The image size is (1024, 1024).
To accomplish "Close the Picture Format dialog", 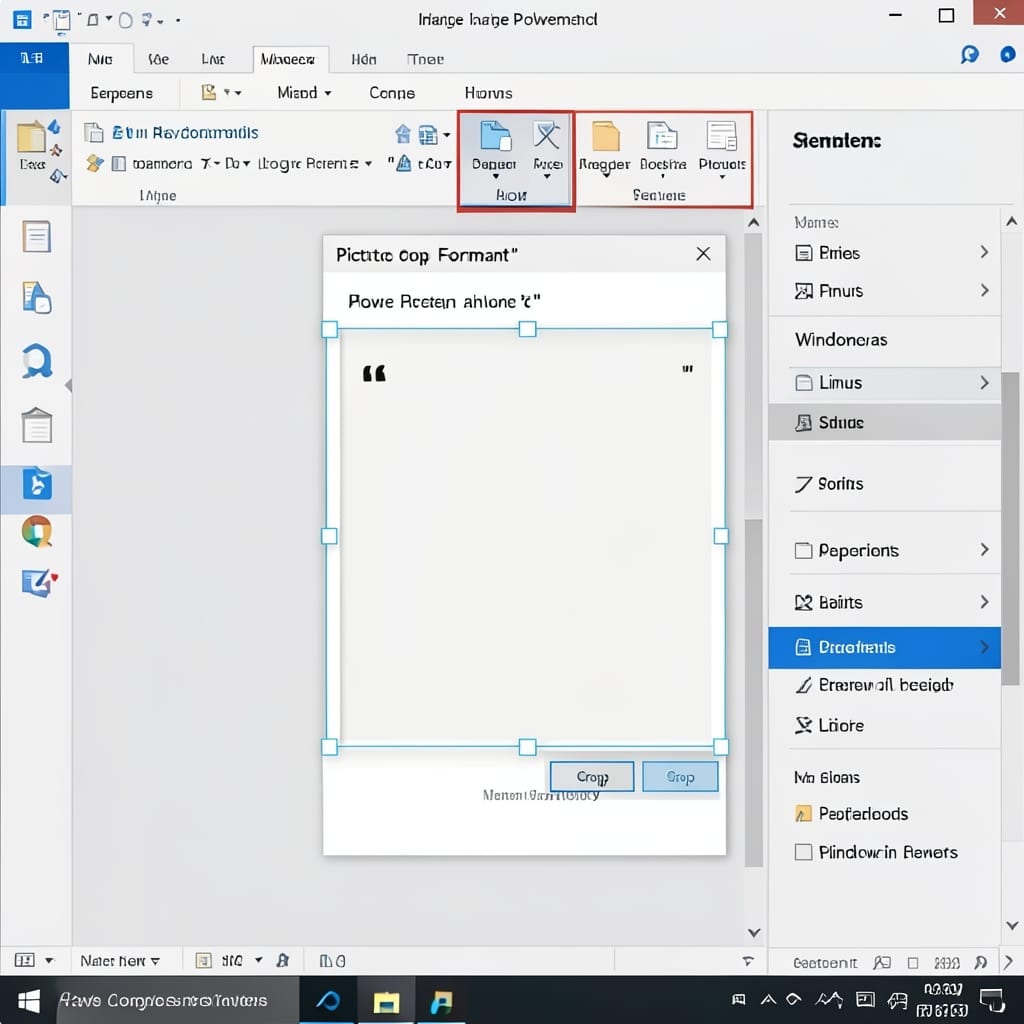I will pos(703,253).
